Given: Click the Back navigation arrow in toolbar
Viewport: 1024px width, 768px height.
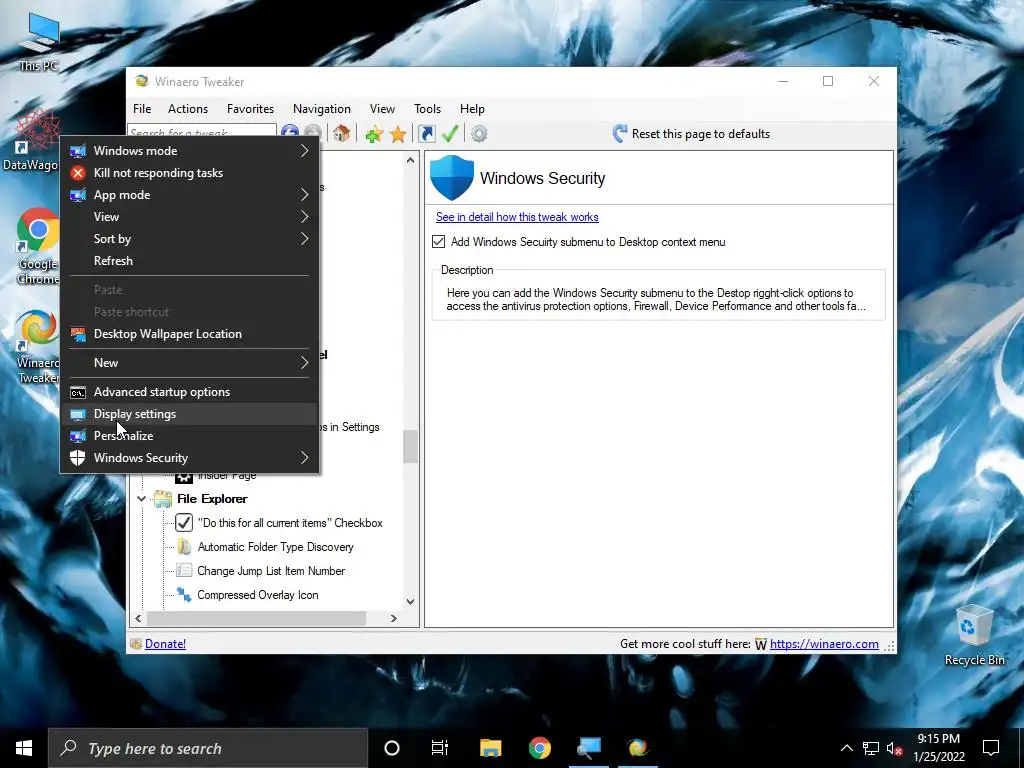Looking at the screenshot, I should 289,133.
